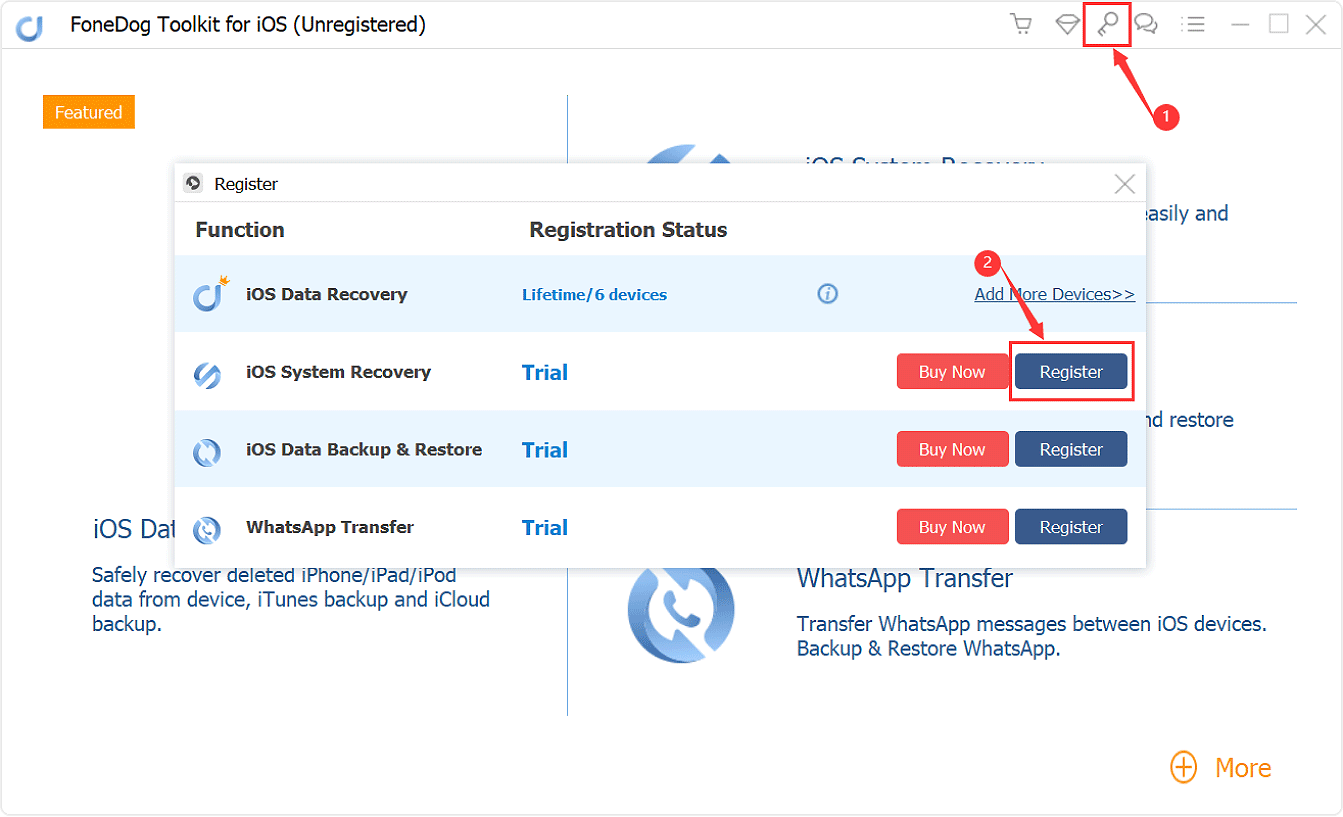Minimize the FoneDog Toolkit window
Image resolution: width=1343 pixels, height=817 pixels.
[1241, 24]
